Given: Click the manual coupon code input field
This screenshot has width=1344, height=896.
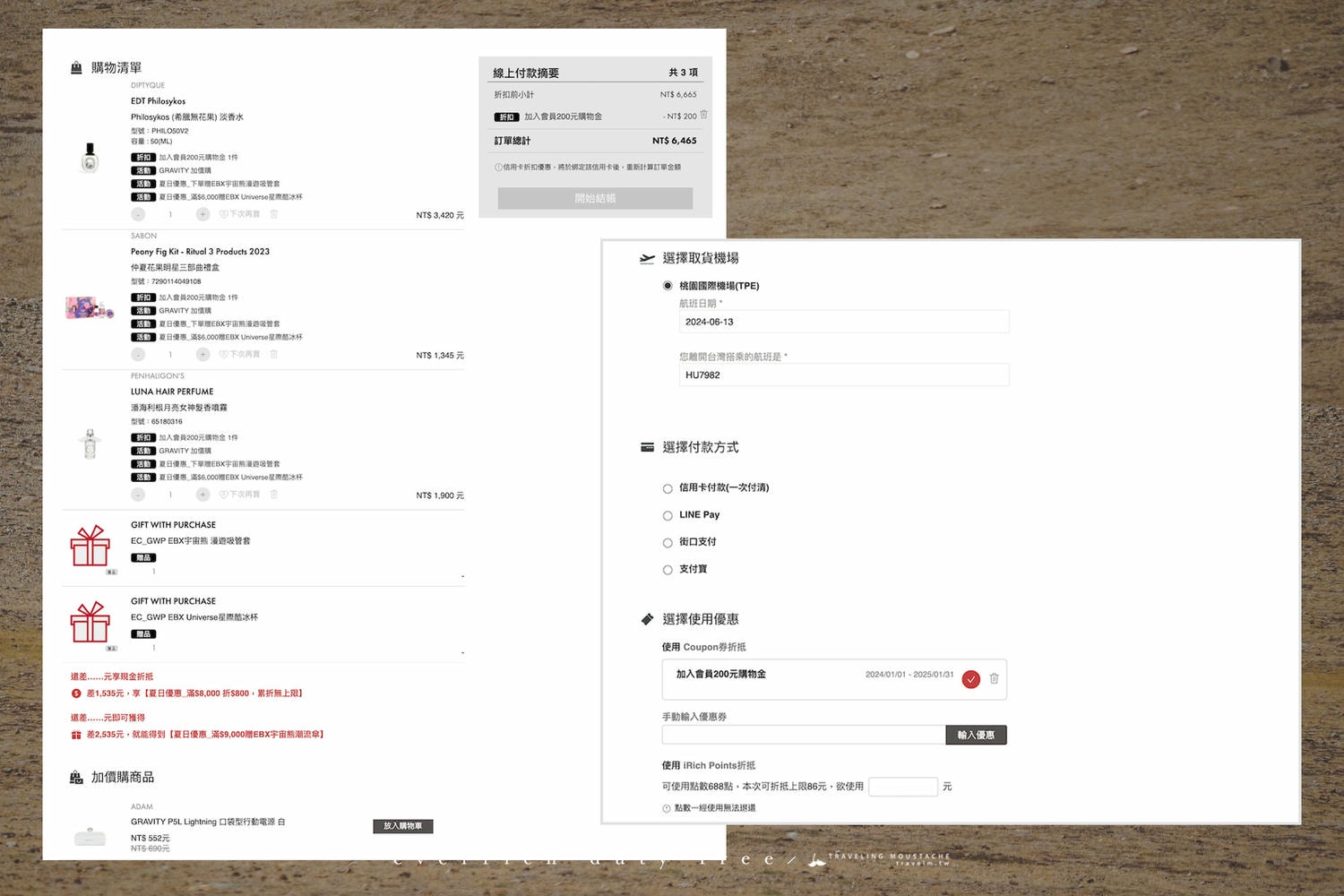Looking at the screenshot, I should tap(804, 735).
